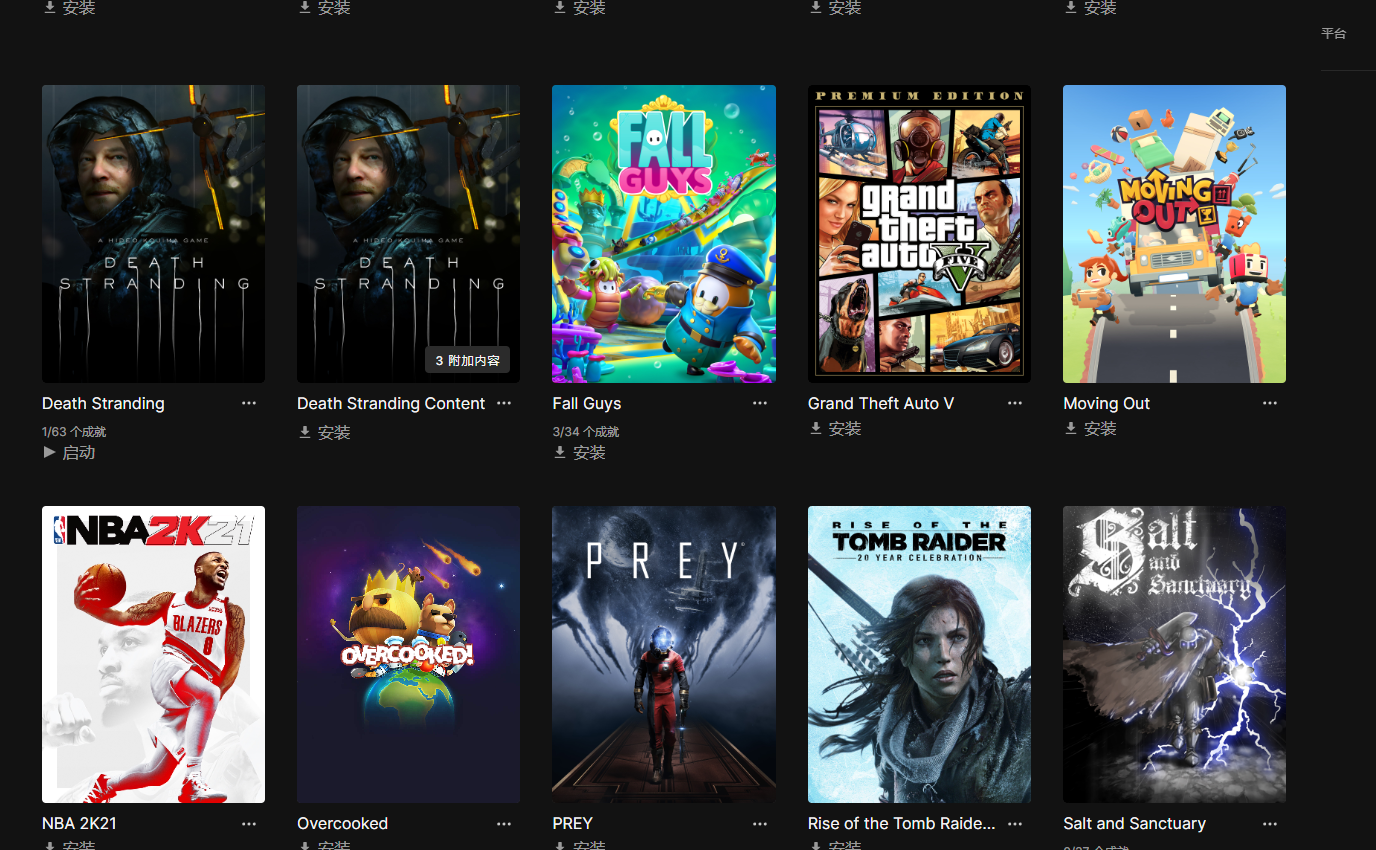This screenshot has width=1376, height=850.
Task: Click the 1/63 个成就 achievements text
Action: 74,432
